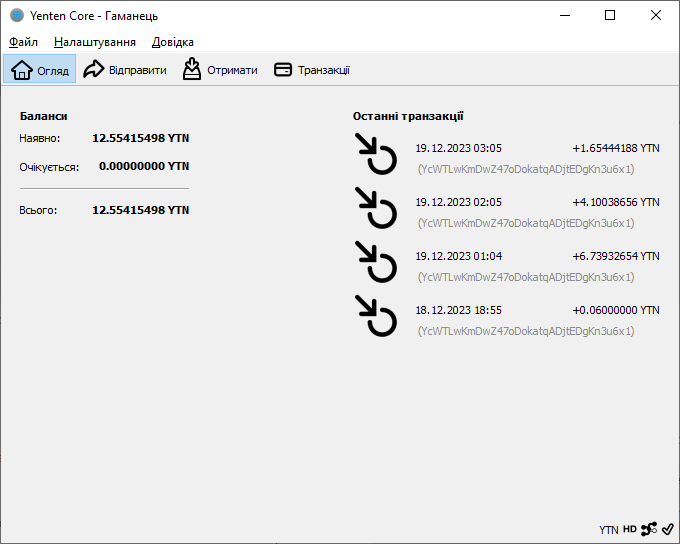Select the +6.73932654 YTN transaction amount

[x=616, y=256]
